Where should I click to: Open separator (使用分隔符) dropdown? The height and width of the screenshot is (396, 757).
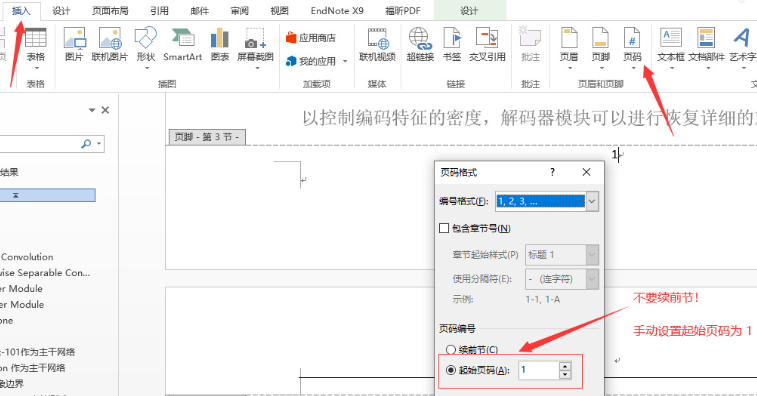(x=562, y=279)
